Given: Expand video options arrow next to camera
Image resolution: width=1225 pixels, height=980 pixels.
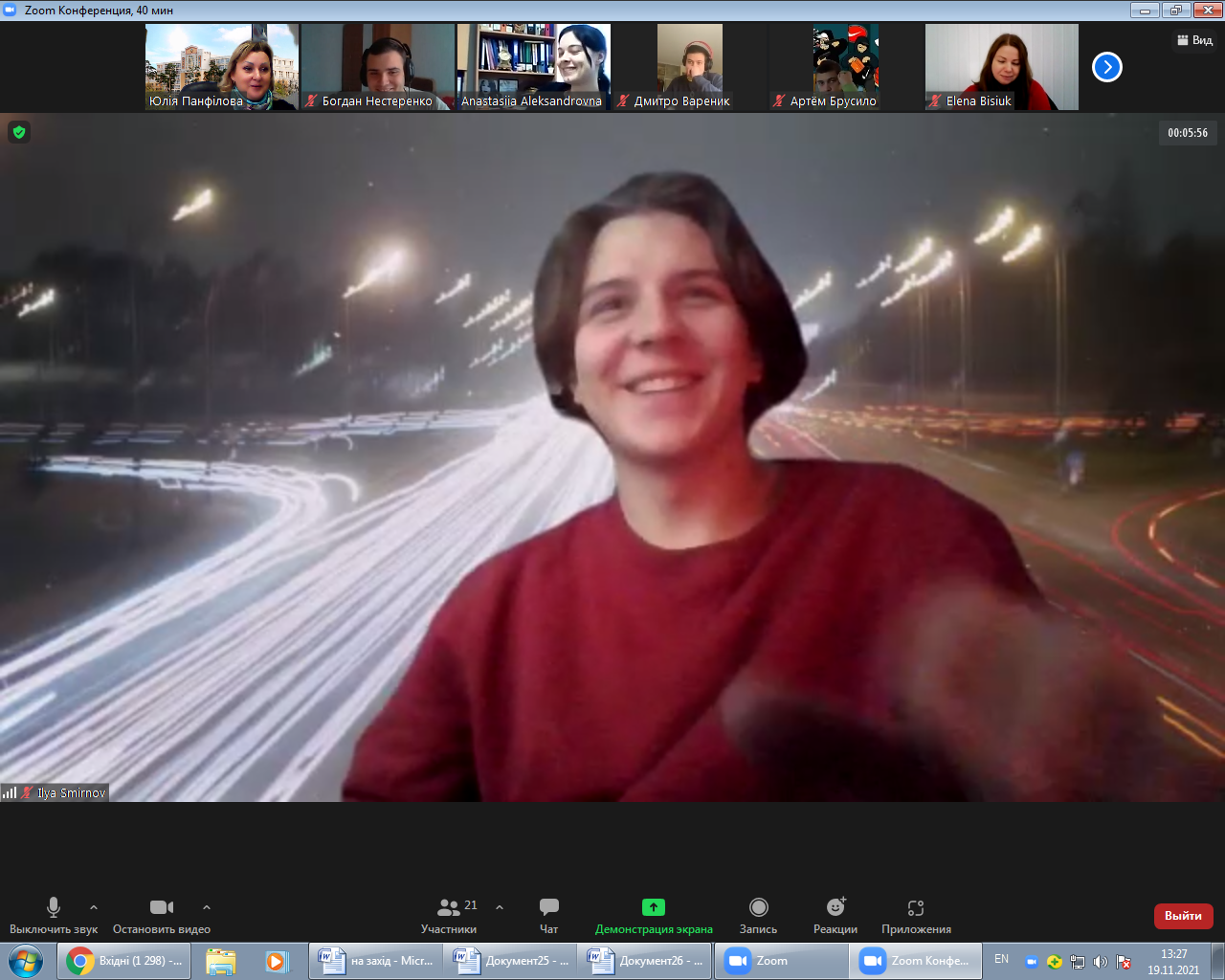Looking at the screenshot, I should (207, 907).
